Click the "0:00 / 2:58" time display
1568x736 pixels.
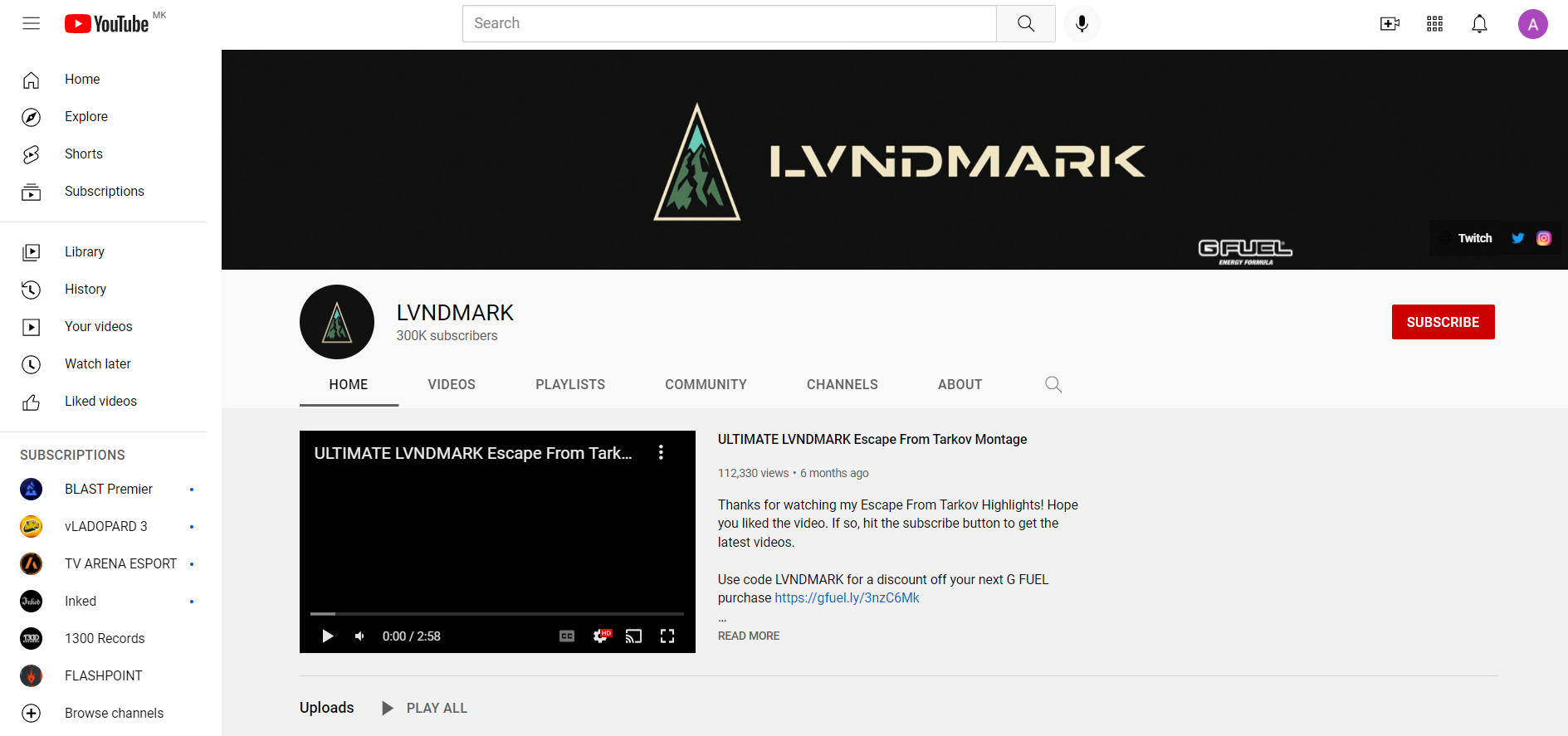pyautogui.click(x=412, y=636)
